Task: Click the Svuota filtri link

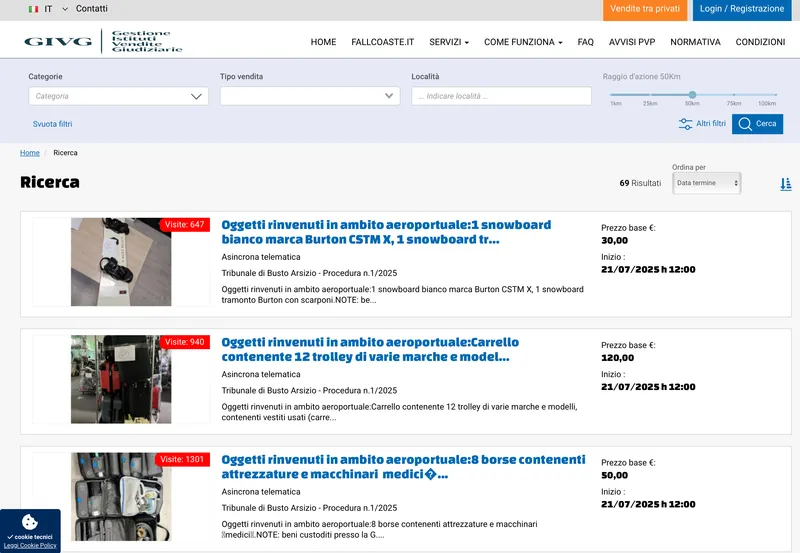Action: [x=52, y=124]
